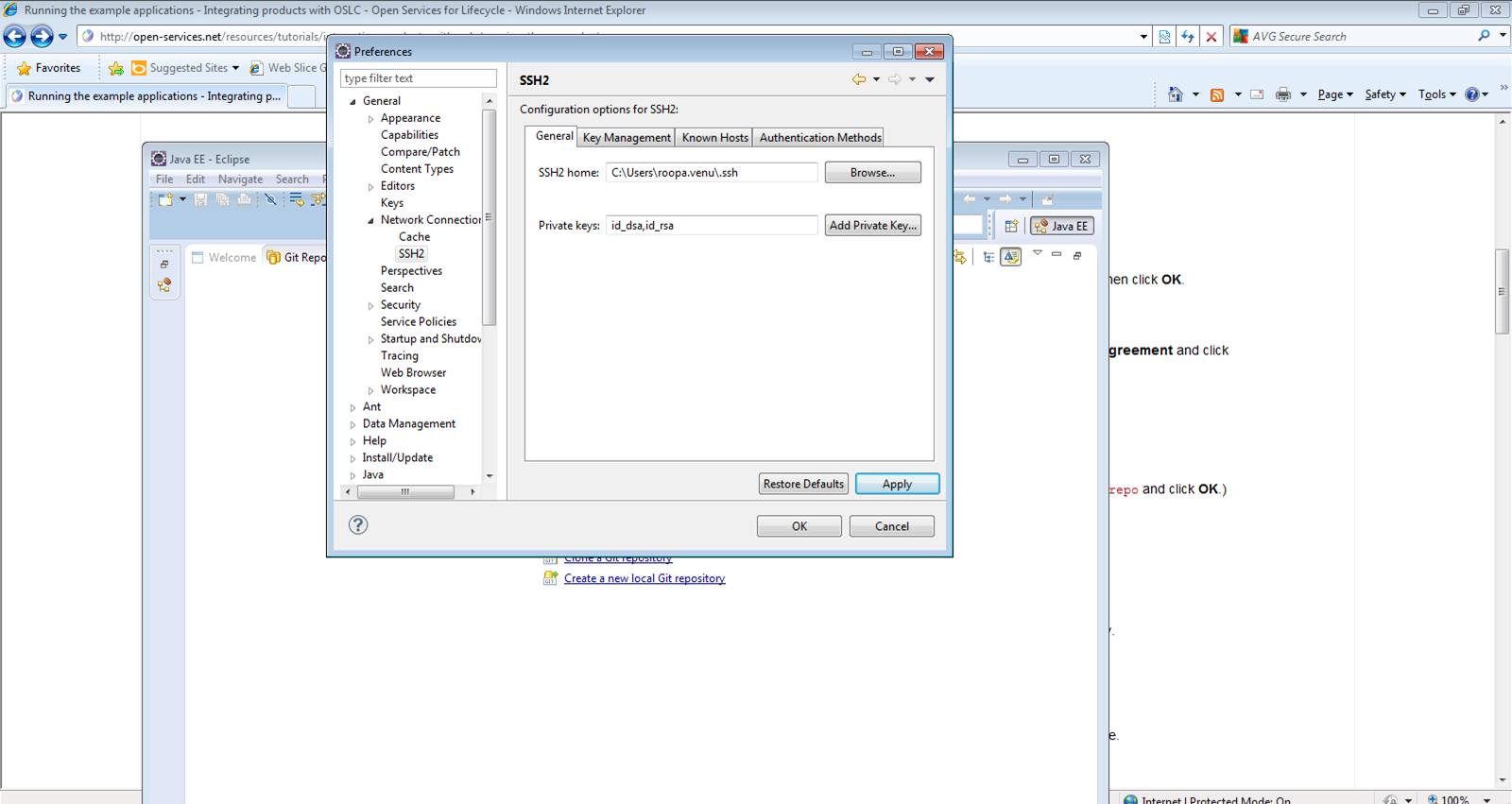Click Cancel in Preferences dialog
Screen dimensions: 1512x804
pos(891,526)
